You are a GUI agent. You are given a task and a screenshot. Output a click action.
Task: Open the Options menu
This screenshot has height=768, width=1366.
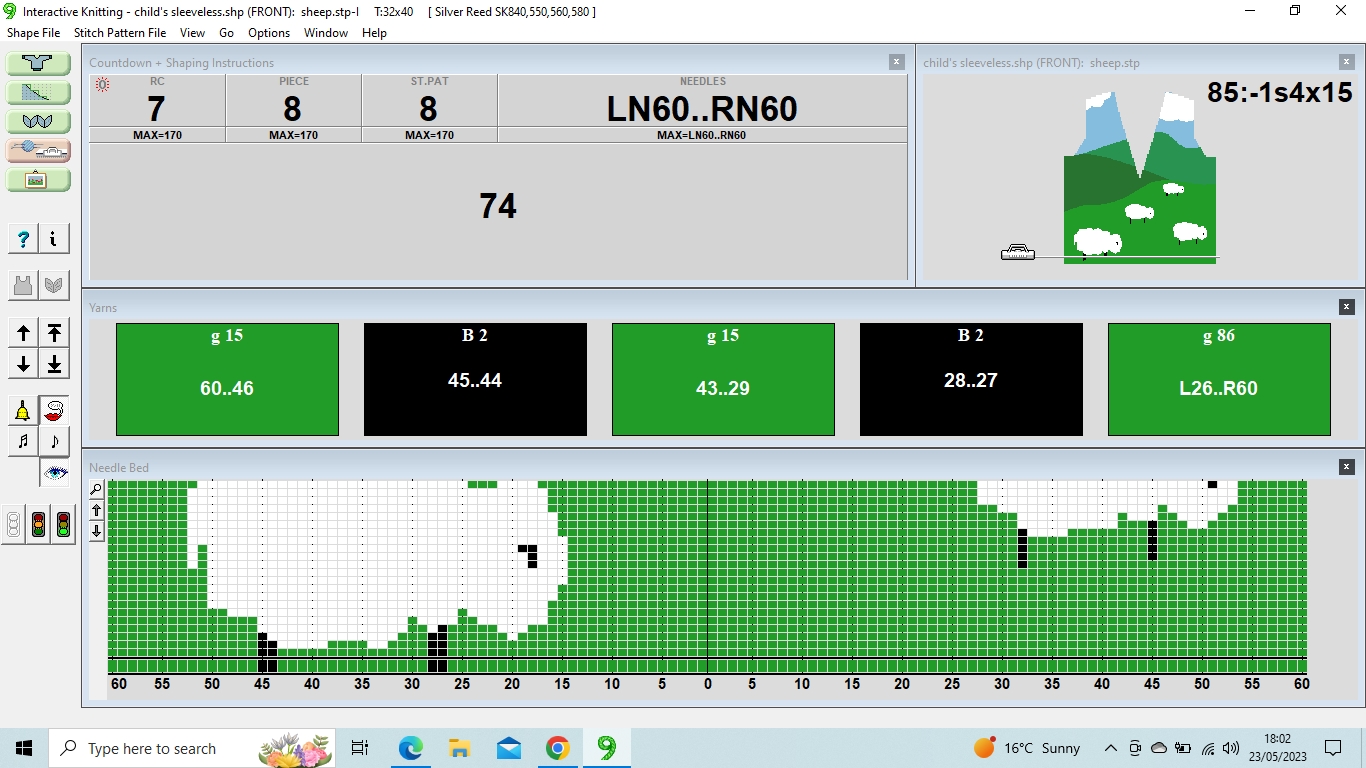pos(269,33)
